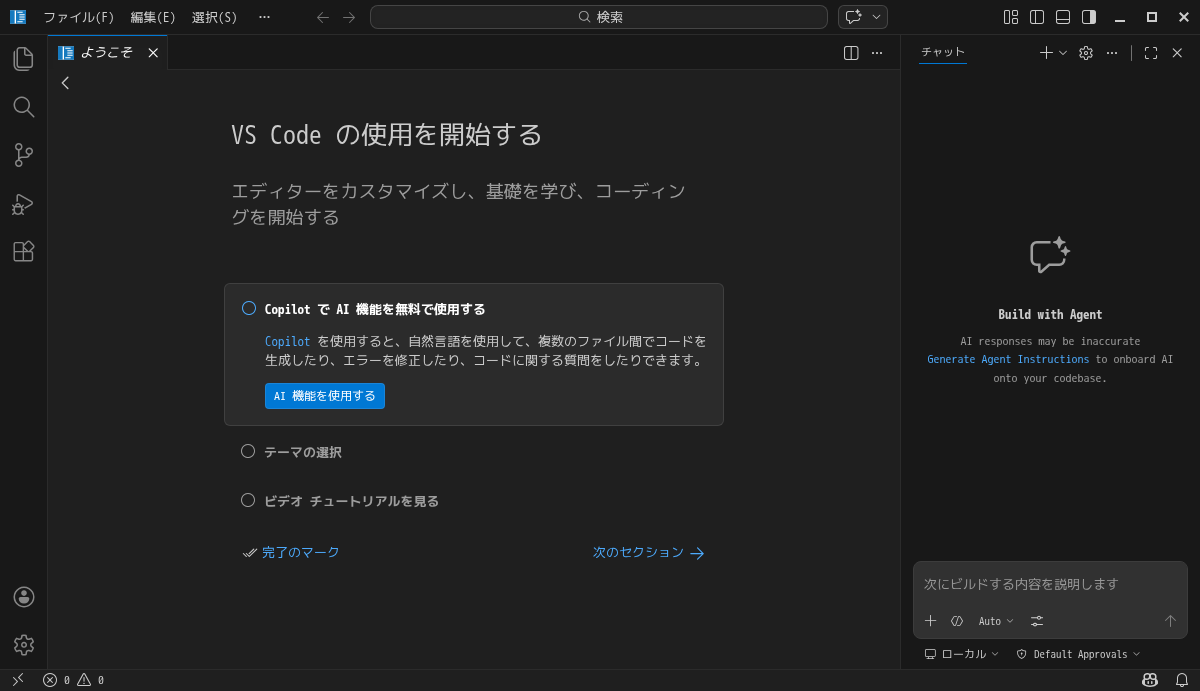1200x691 pixels.
Task: Maximize the chat panel
Action: (x=1151, y=53)
